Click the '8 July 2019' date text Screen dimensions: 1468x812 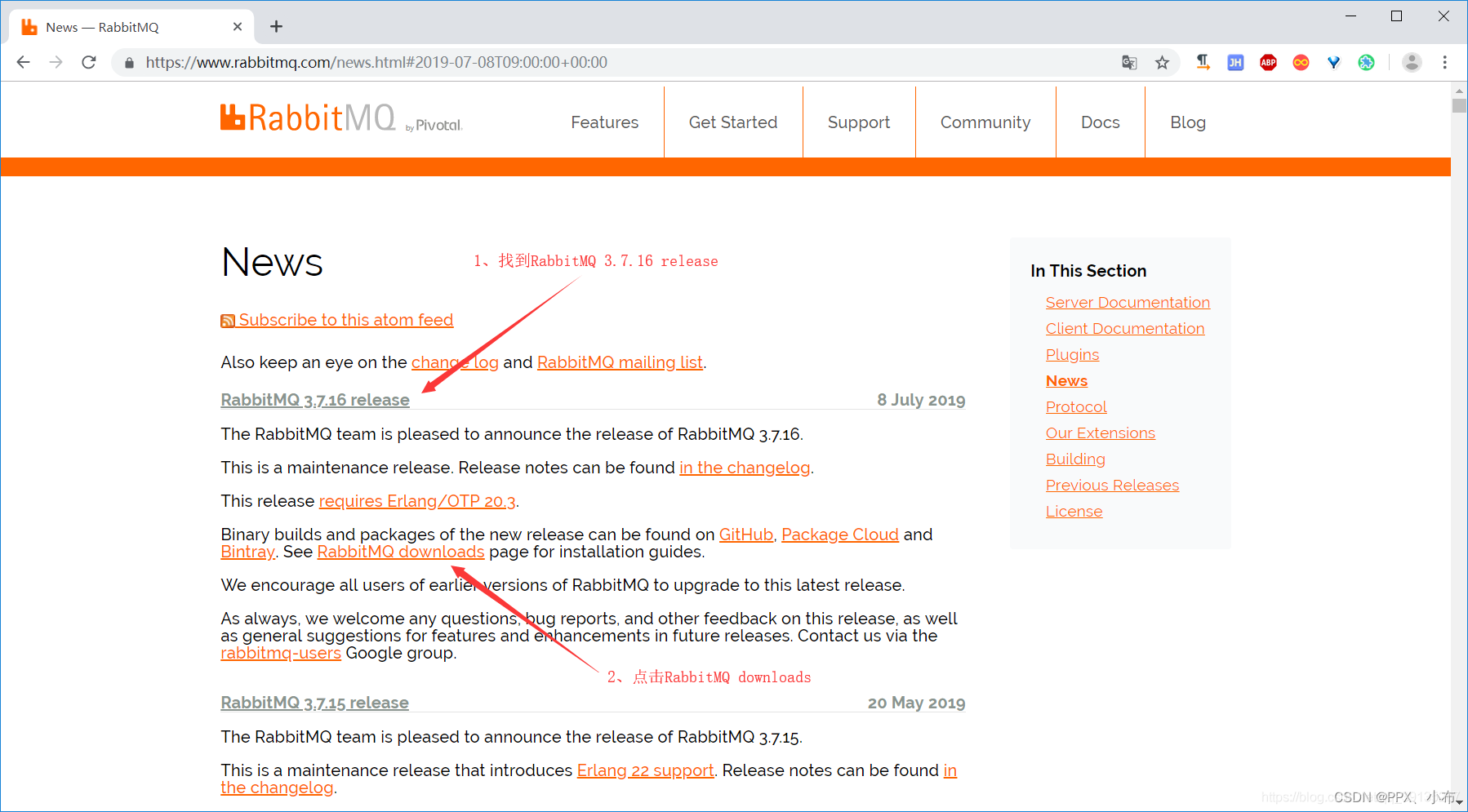click(x=921, y=400)
